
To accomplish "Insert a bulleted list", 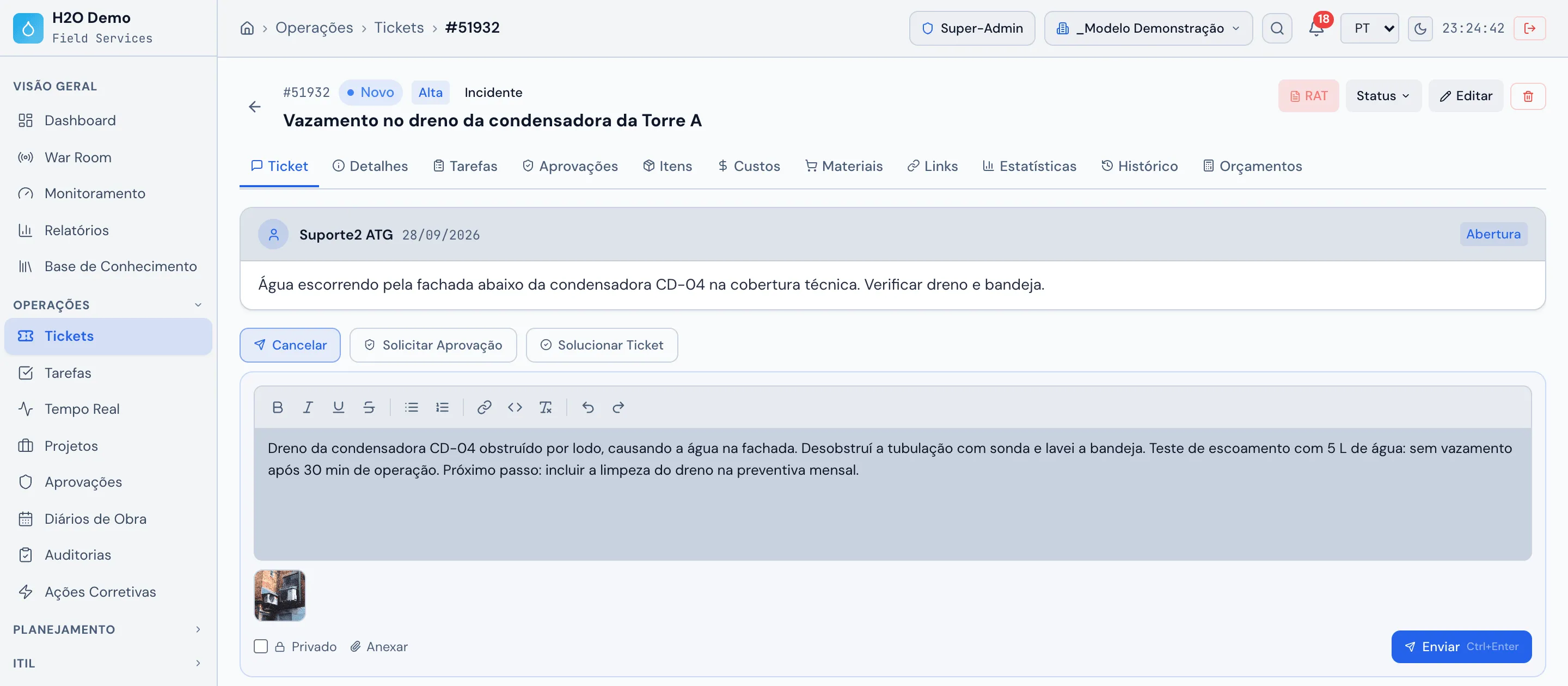I will 412,407.
